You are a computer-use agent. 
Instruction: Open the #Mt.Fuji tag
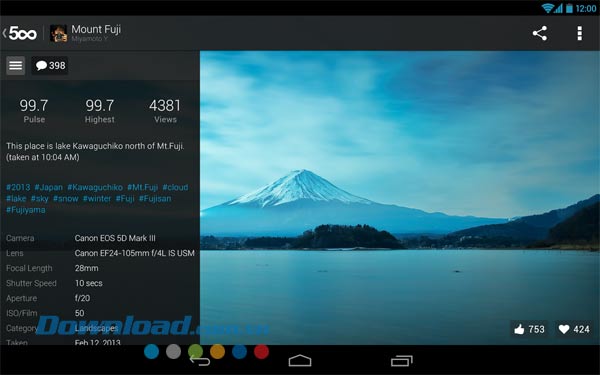pyautogui.click(x=142, y=187)
